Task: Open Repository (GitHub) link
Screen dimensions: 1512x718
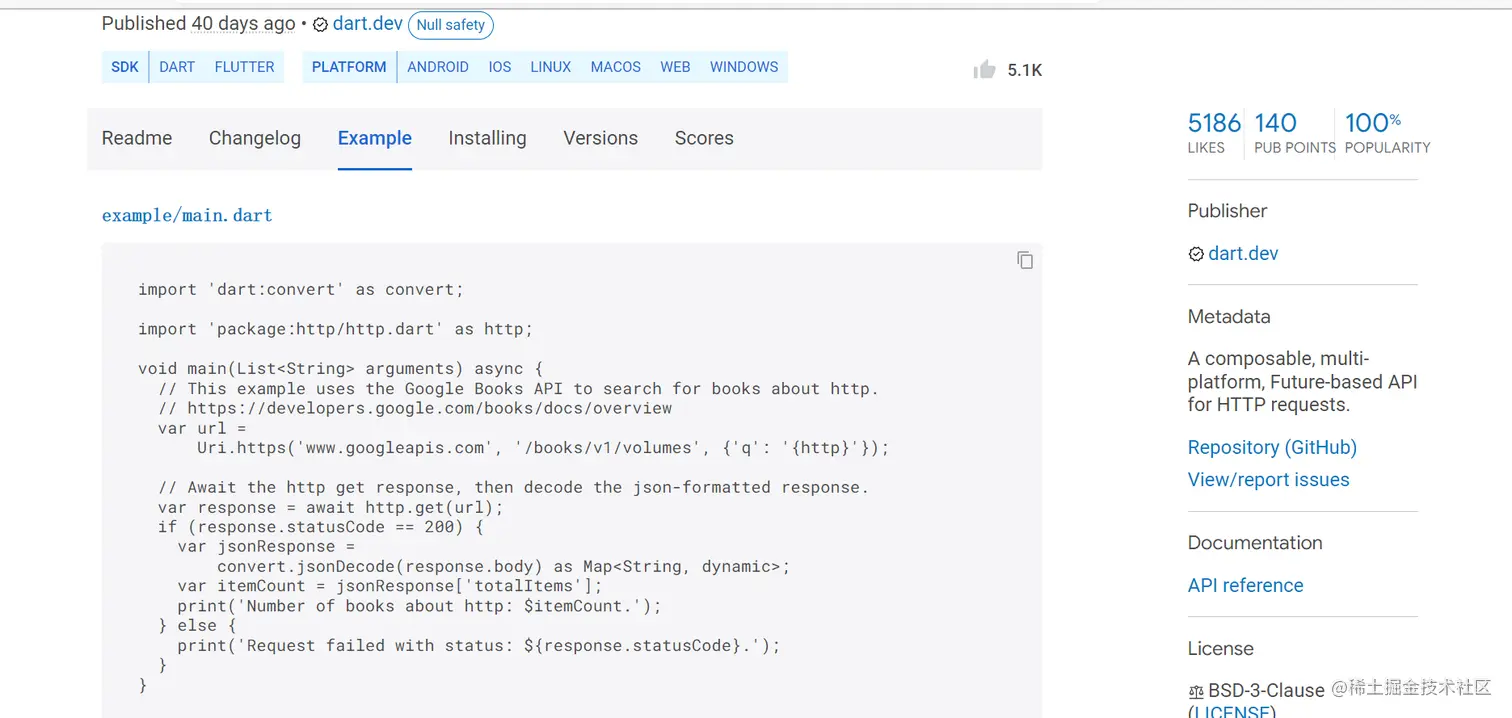Action: 1272,447
